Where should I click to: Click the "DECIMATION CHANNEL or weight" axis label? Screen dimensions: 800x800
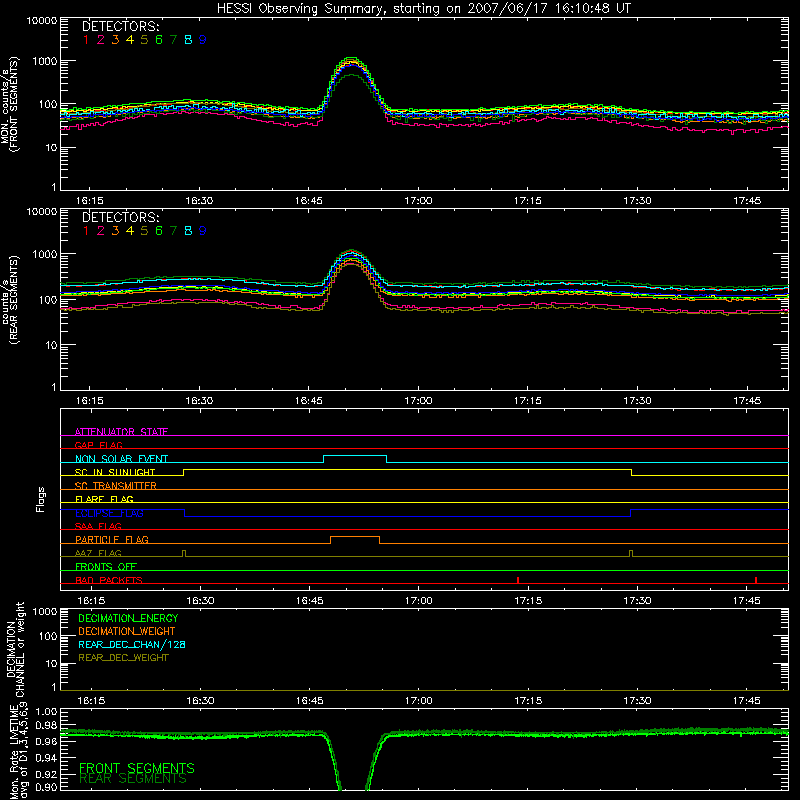tap(15, 649)
